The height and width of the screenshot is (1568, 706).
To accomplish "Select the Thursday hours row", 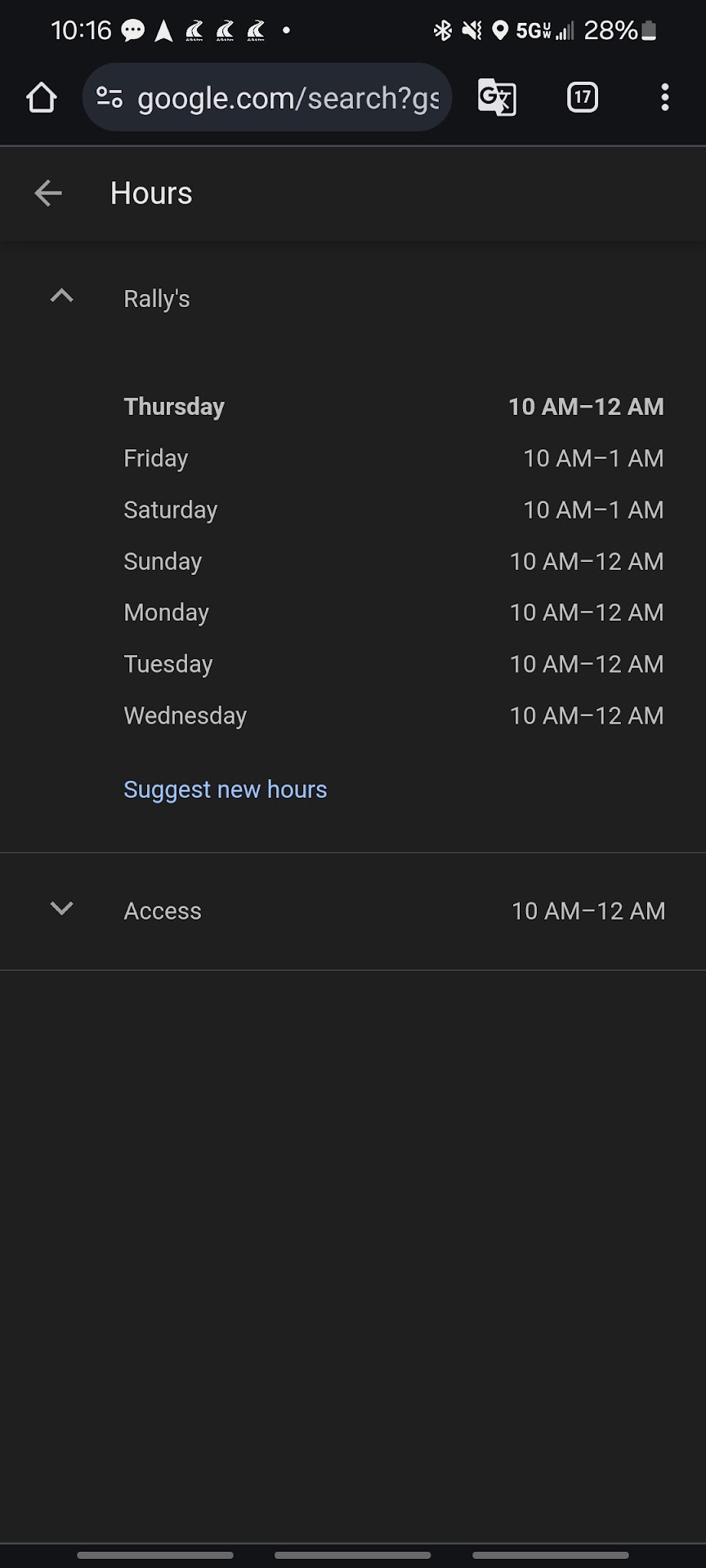I will coord(393,407).
